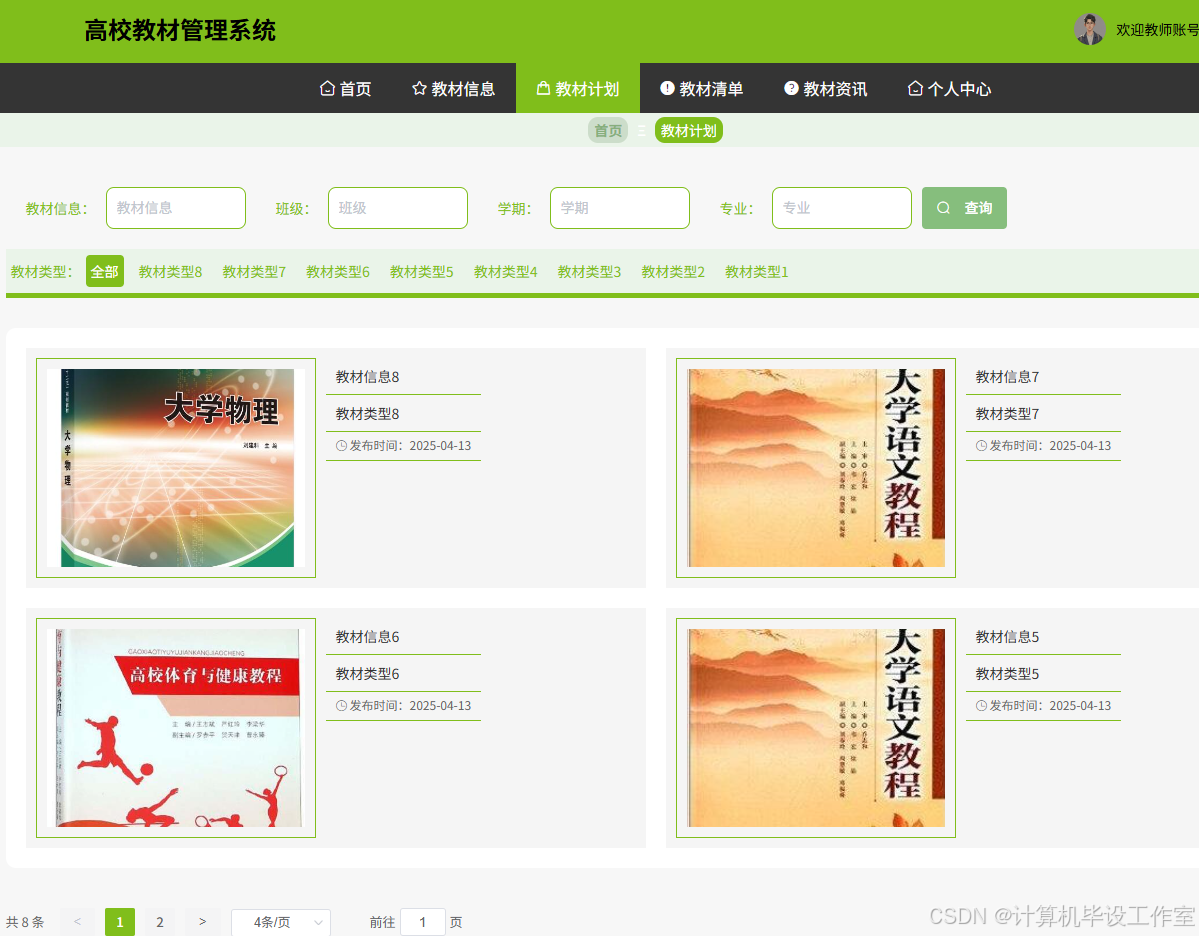Focus the 教材信息 search input
This screenshot has height=936, width=1199.
176,208
